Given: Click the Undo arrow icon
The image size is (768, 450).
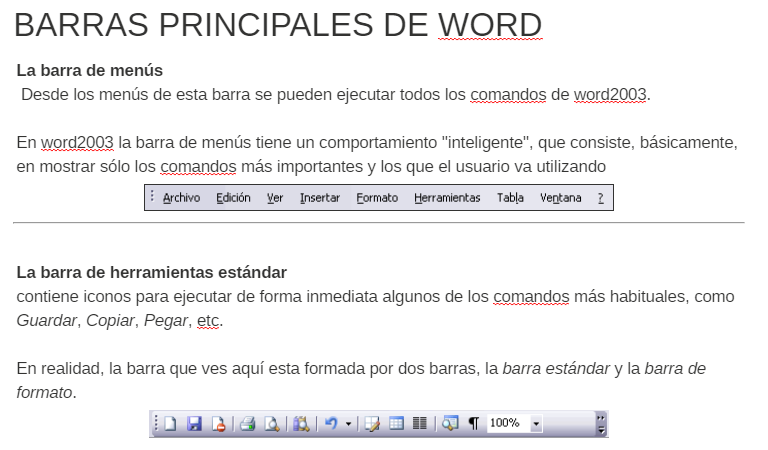Looking at the screenshot, I should 331,424.
